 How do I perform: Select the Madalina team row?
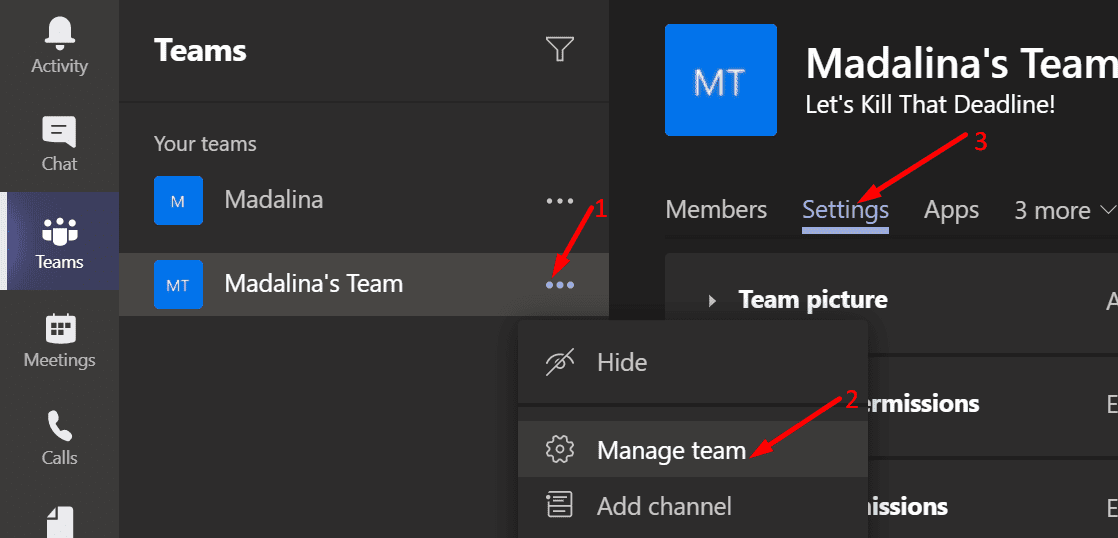point(364,201)
